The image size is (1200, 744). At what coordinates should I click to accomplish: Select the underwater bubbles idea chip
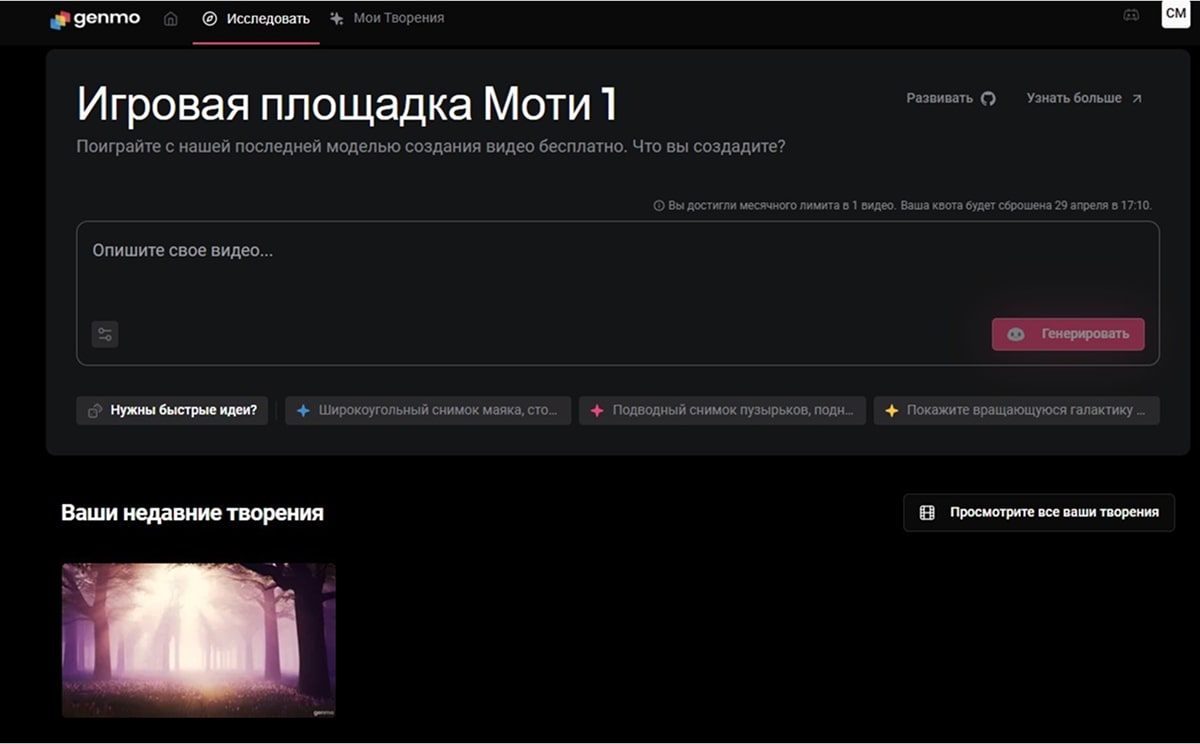722,410
